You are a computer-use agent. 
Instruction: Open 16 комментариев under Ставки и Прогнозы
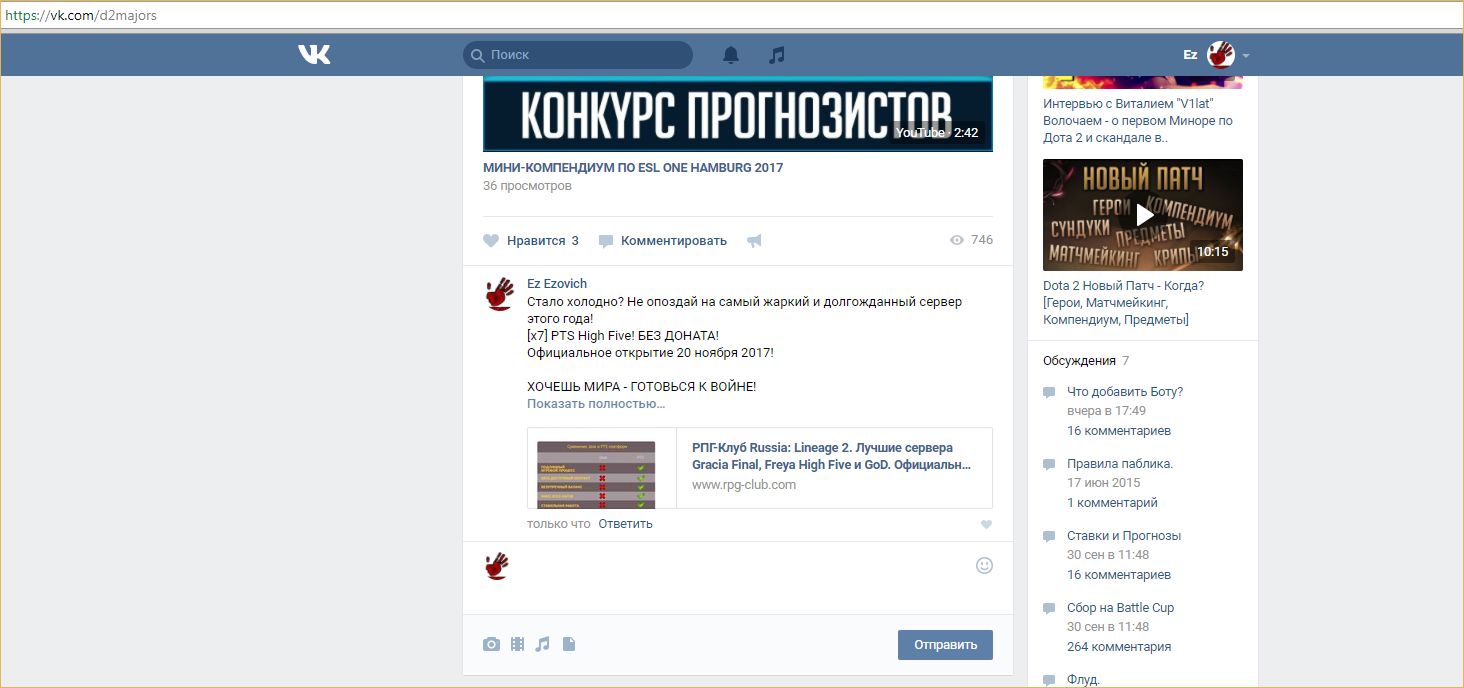pos(1119,575)
